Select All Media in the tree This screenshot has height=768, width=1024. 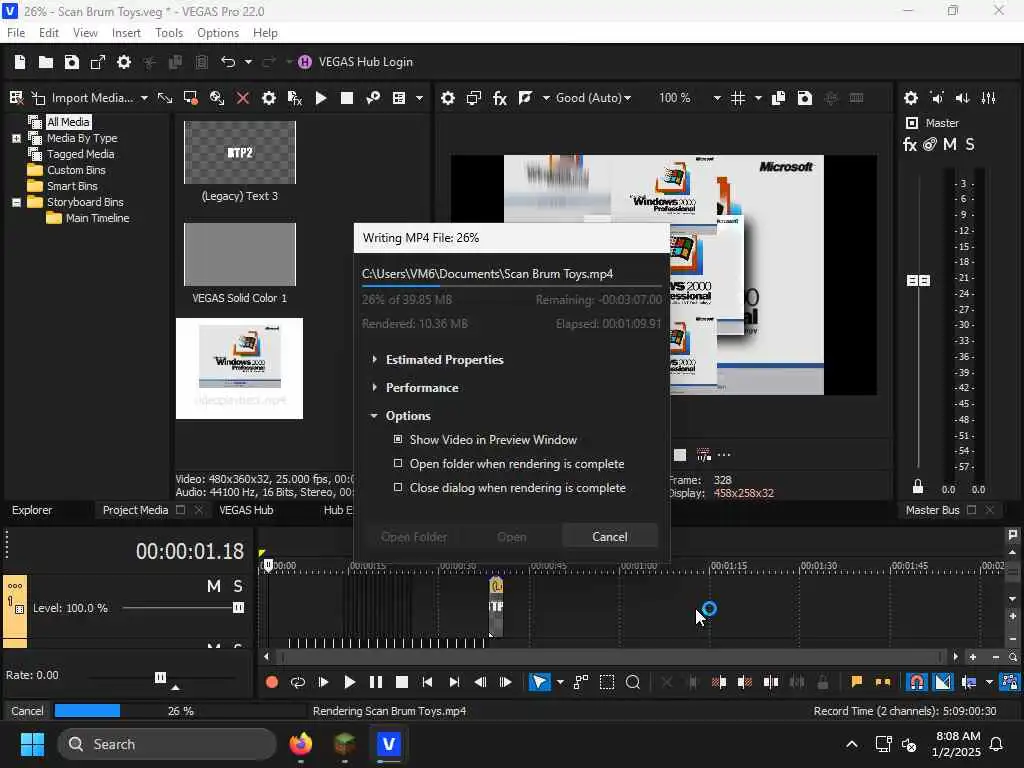[x=68, y=122]
